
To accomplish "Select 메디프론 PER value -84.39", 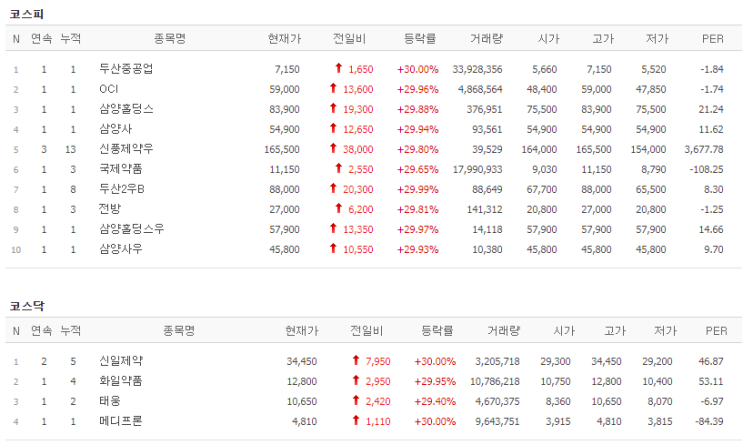I will [709, 421].
